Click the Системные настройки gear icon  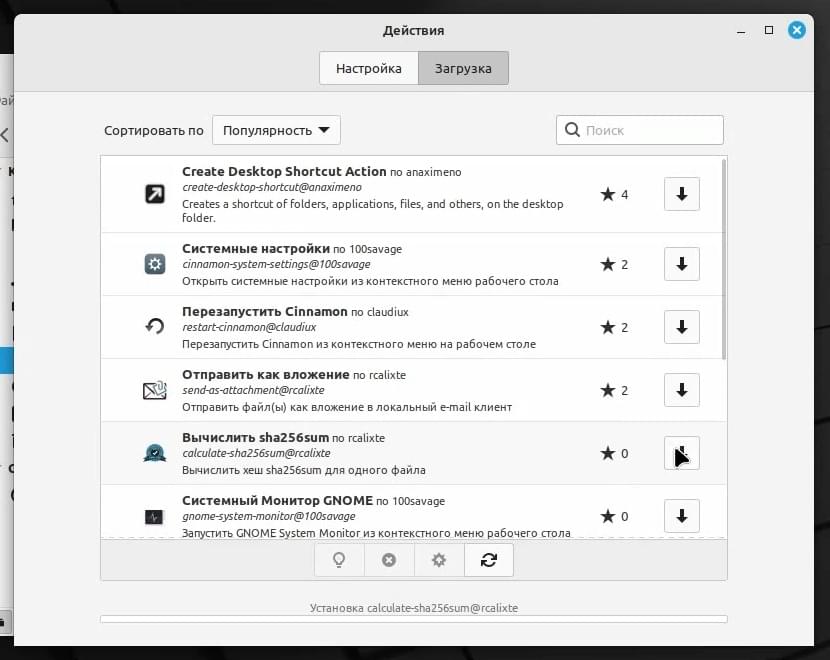(x=155, y=264)
